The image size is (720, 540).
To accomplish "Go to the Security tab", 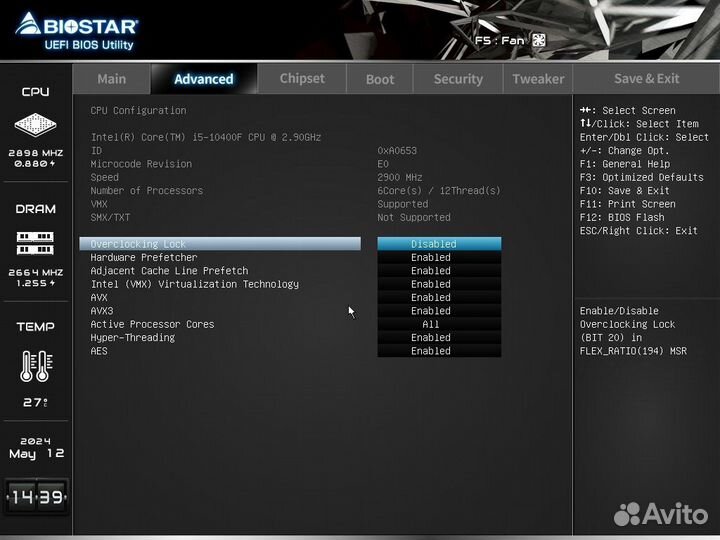I will (458, 79).
